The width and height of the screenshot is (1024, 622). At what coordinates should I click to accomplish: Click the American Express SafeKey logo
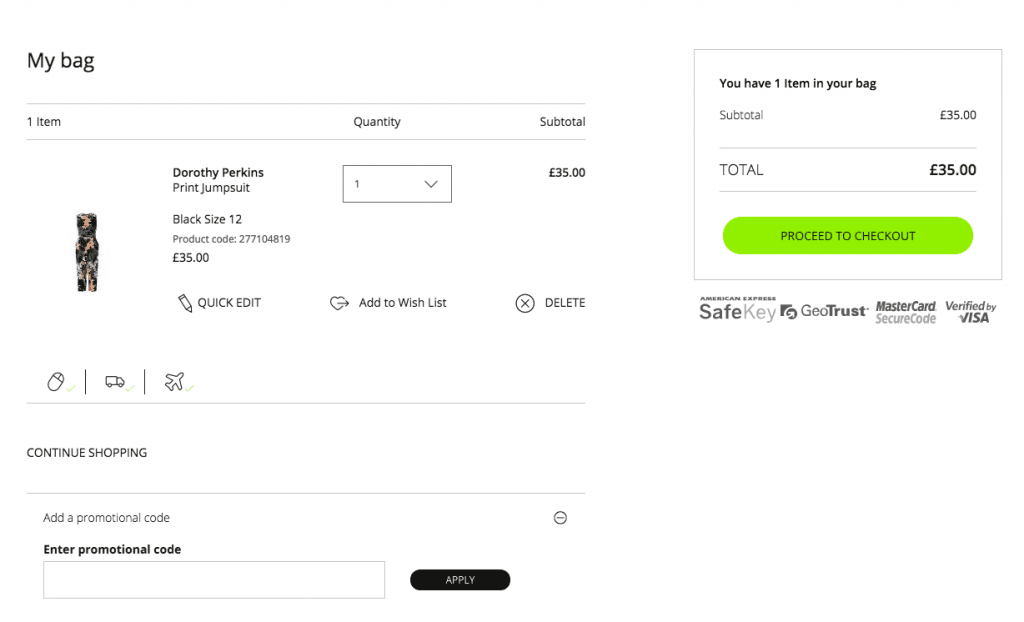[737, 310]
